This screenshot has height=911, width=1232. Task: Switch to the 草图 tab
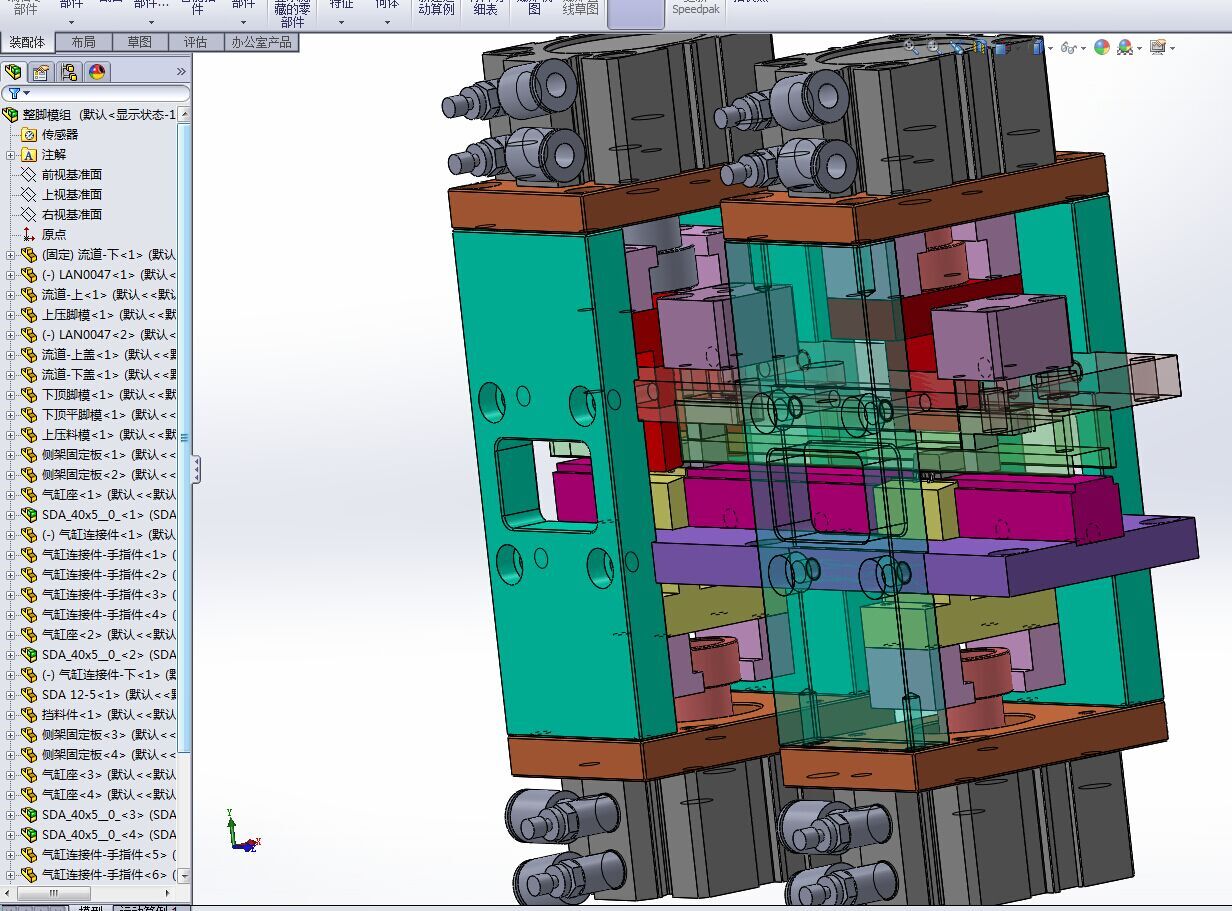(139, 42)
